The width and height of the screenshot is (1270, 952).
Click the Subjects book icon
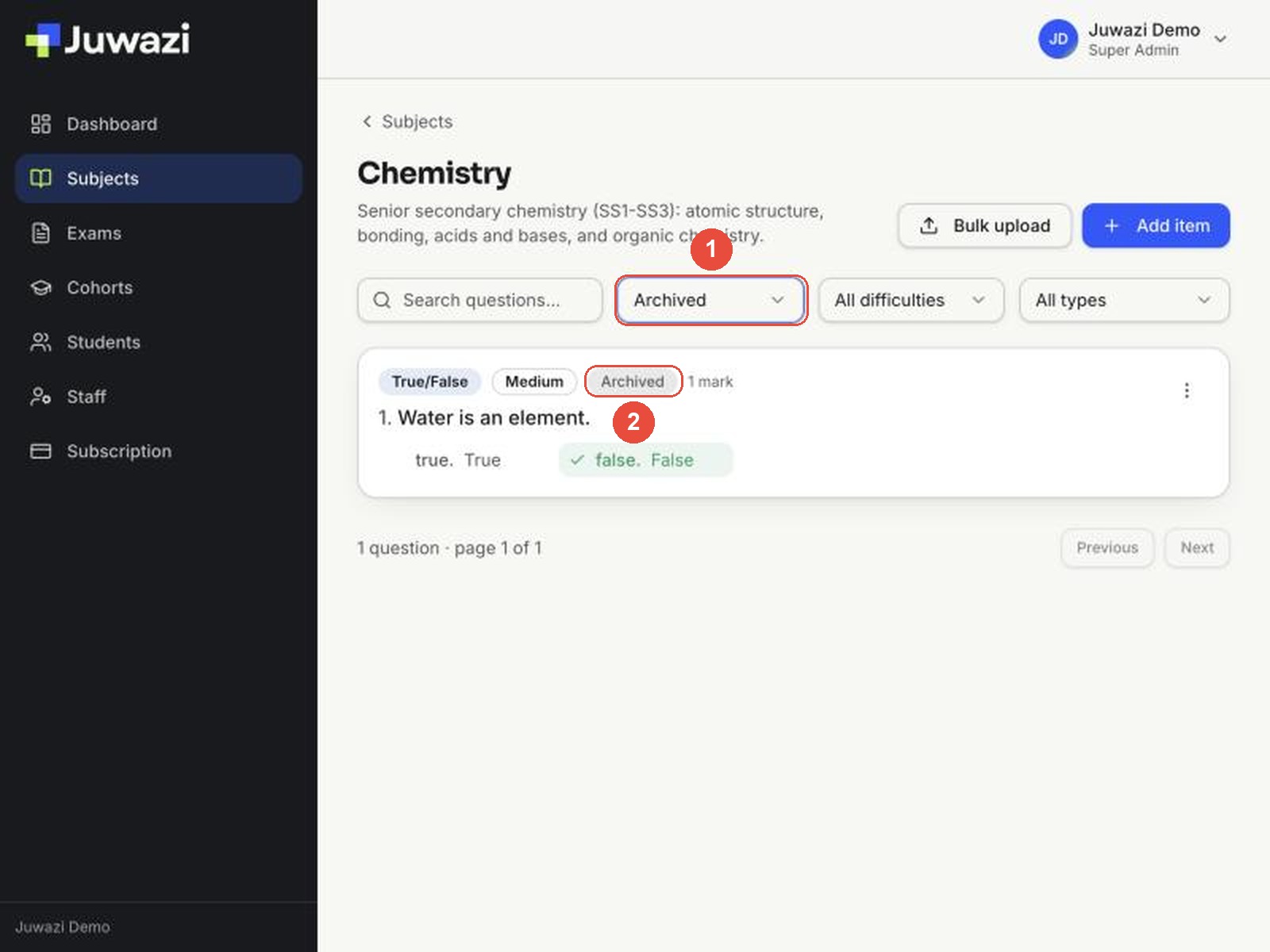coord(40,178)
